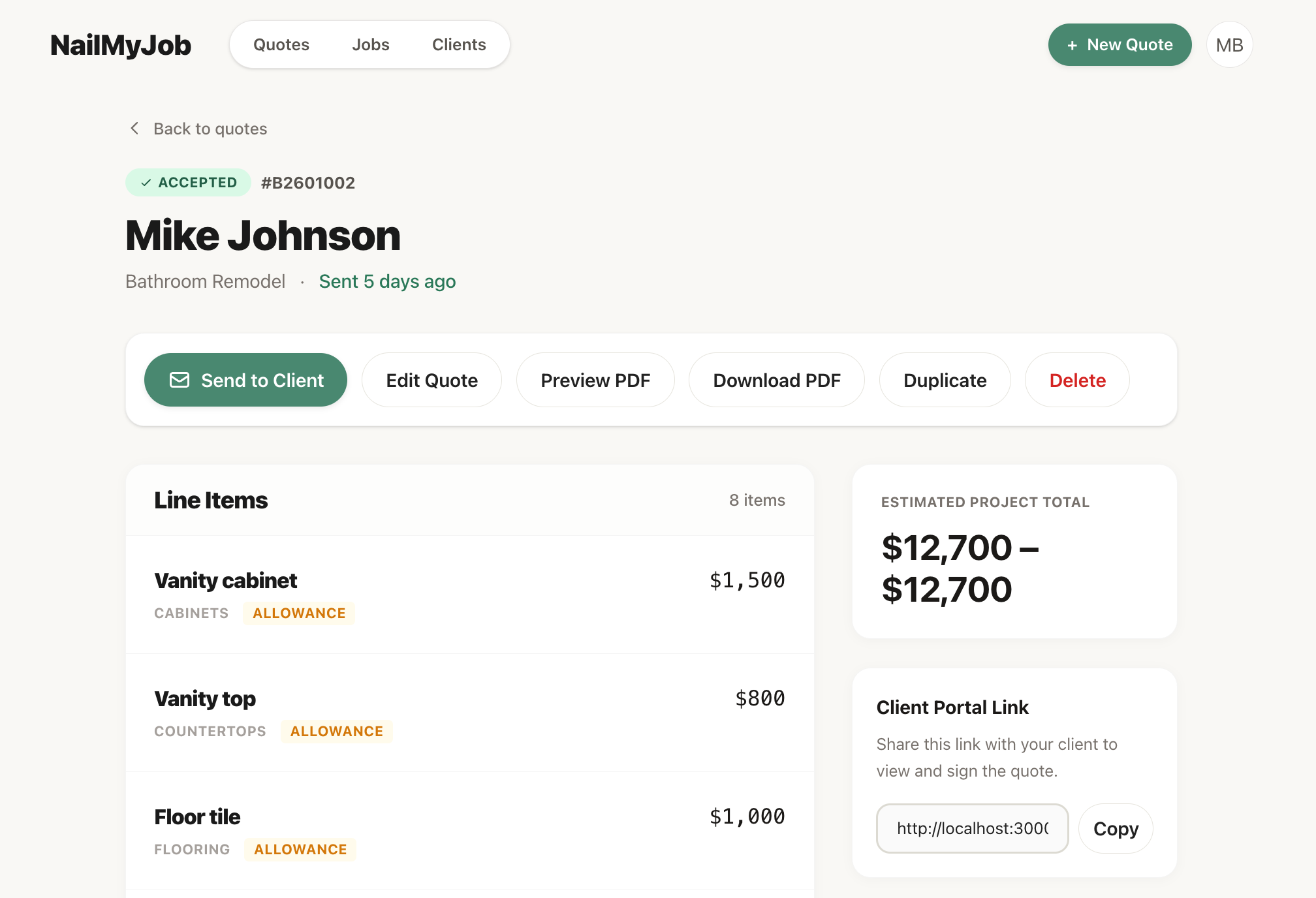Click Sent 5 days ago link
1316x898 pixels.
387,281
